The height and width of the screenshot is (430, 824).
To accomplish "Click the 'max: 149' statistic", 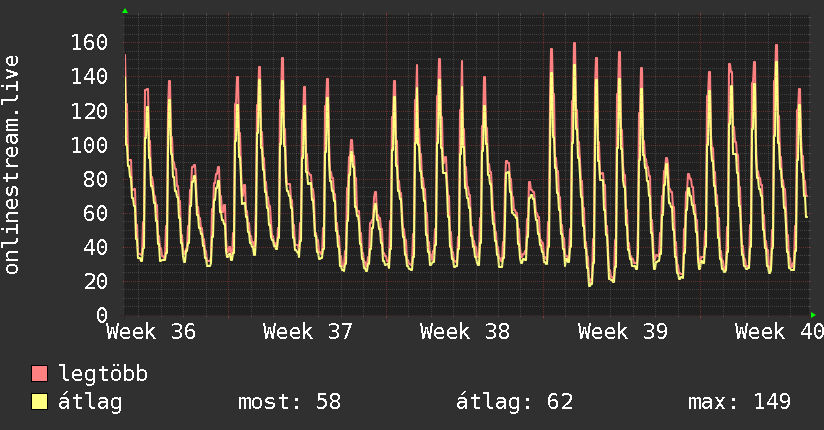I will tap(739, 402).
